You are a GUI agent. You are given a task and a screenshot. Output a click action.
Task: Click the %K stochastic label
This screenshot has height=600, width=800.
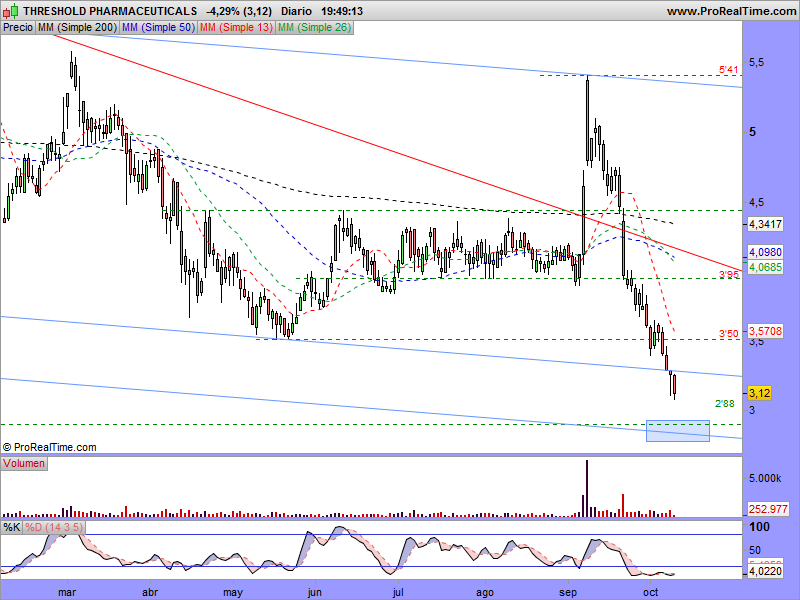tap(11, 527)
